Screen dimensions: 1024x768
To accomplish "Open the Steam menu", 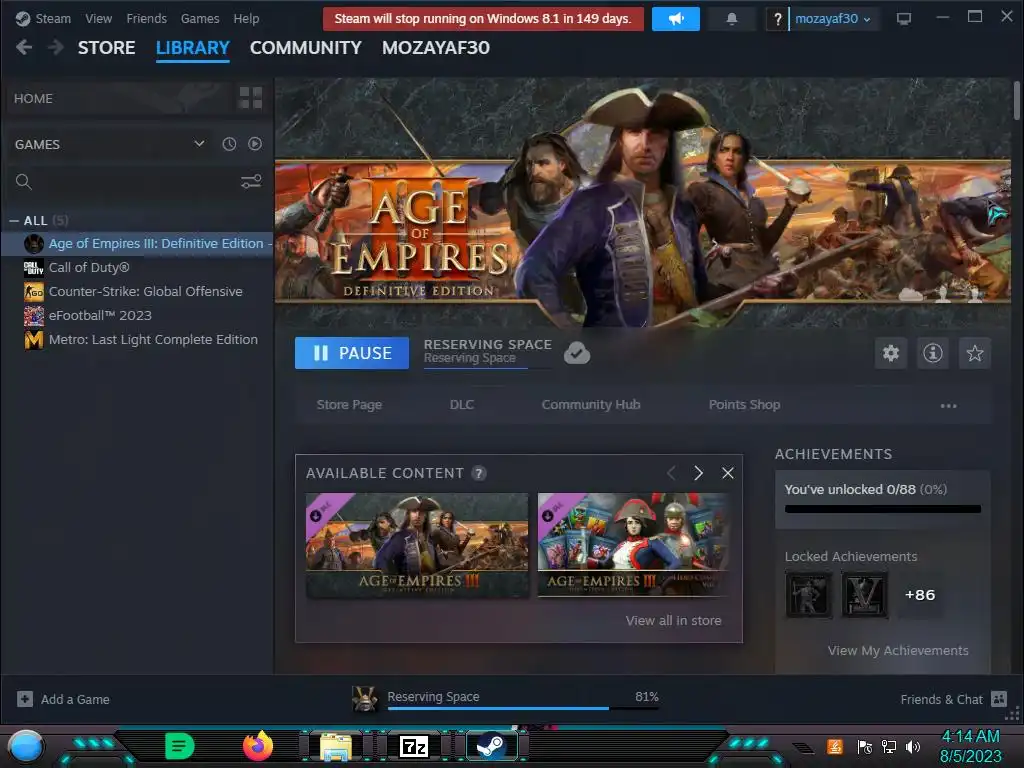I will (43, 18).
